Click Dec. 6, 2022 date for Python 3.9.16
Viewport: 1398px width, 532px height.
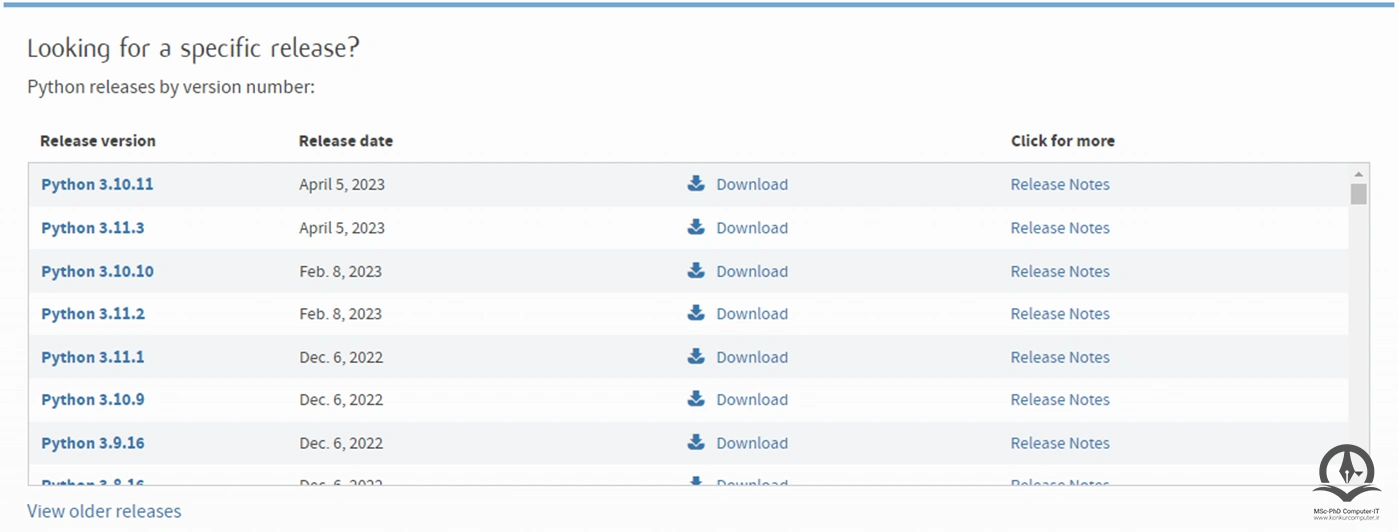click(x=341, y=443)
